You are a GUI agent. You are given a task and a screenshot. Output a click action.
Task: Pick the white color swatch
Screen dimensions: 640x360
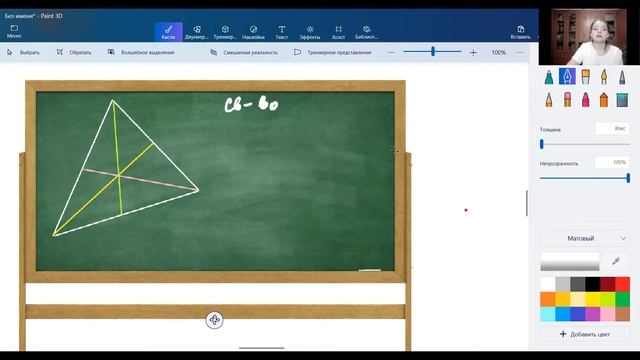547,284
